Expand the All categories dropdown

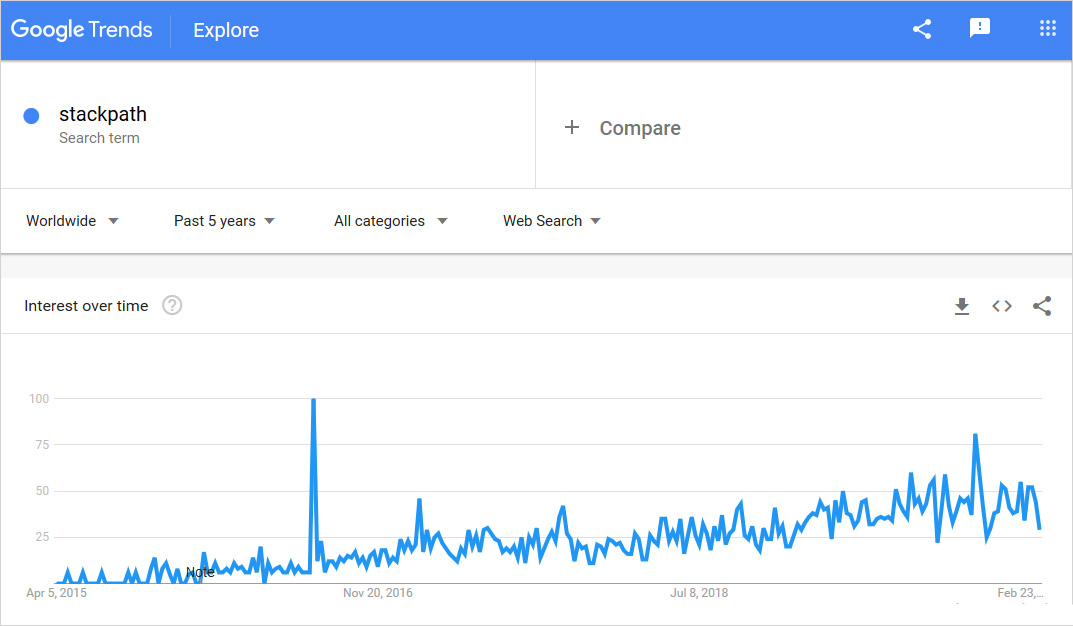click(x=391, y=221)
